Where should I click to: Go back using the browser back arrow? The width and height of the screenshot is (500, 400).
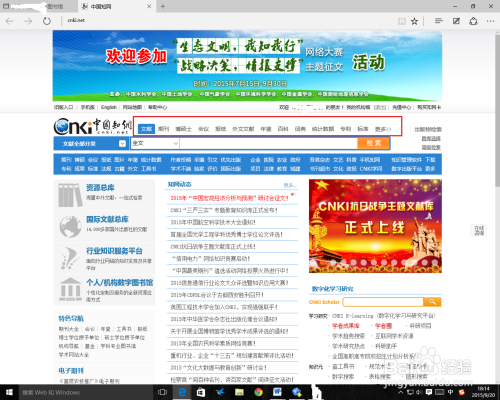[9, 21]
